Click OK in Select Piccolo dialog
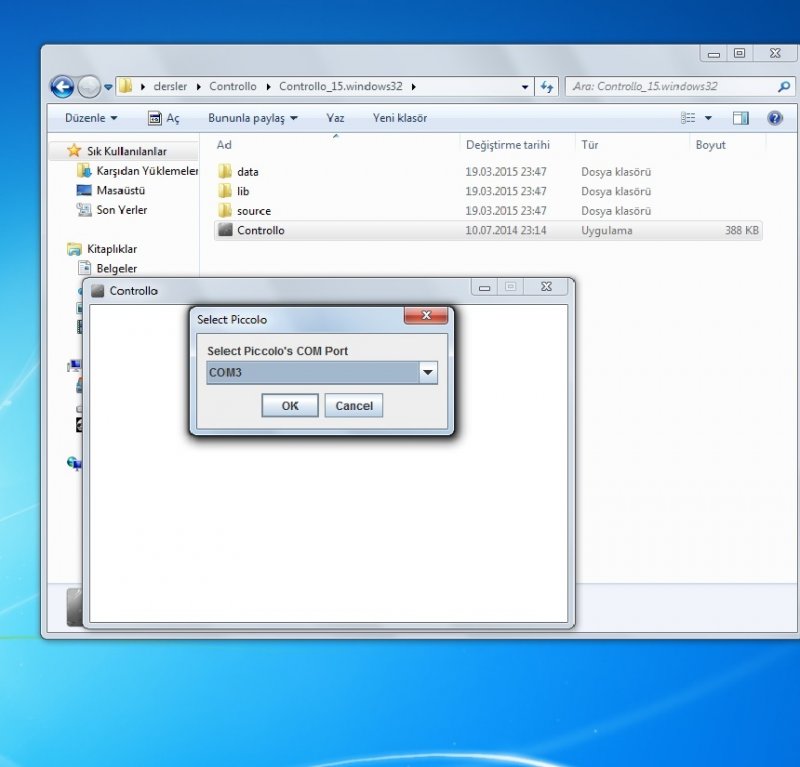This screenshot has width=800, height=767. coord(289,405)
